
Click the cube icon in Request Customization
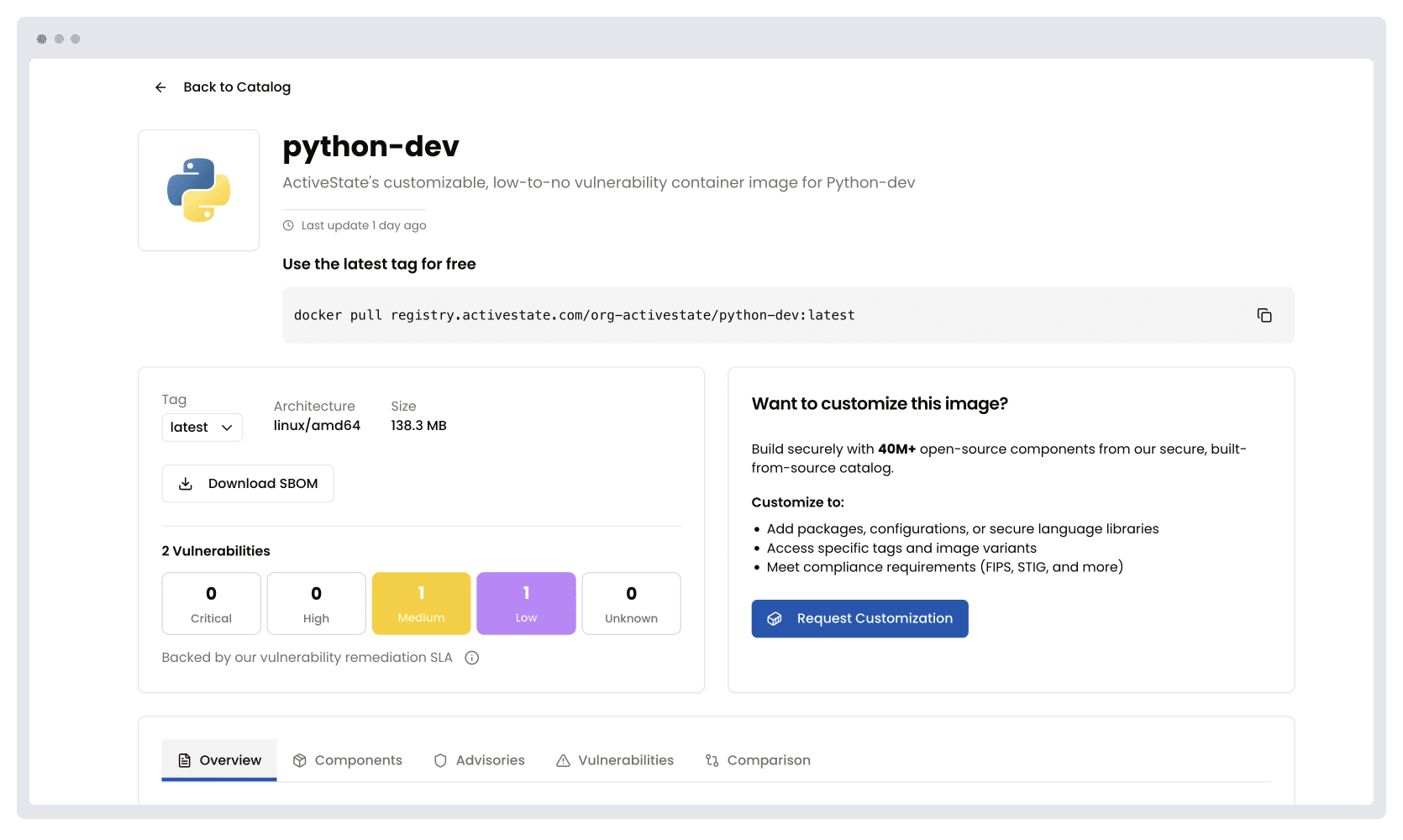[x=774, y=618]
